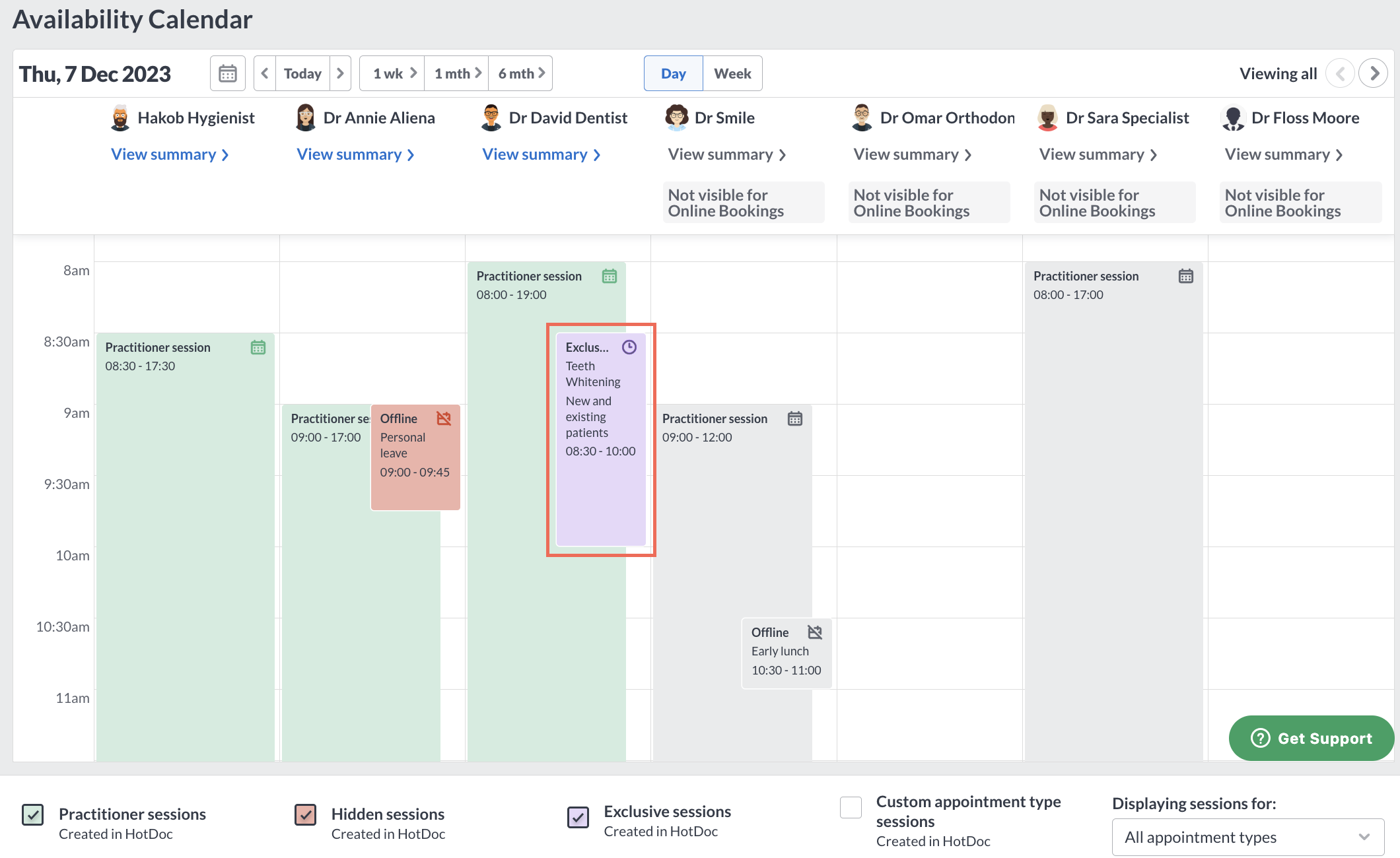Click Dr Omar's Not visible for Online Bookings
The height and width of the screenshot is (858, 1400).
click(x=929, y=203)
